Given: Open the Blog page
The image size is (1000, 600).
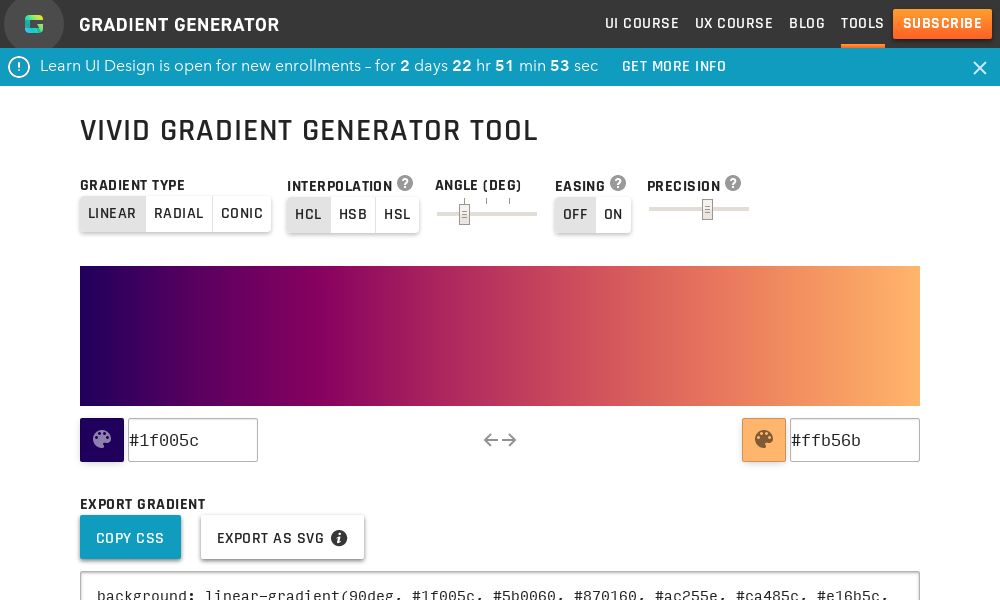Looking at the screenshot, I should (807, 23).
